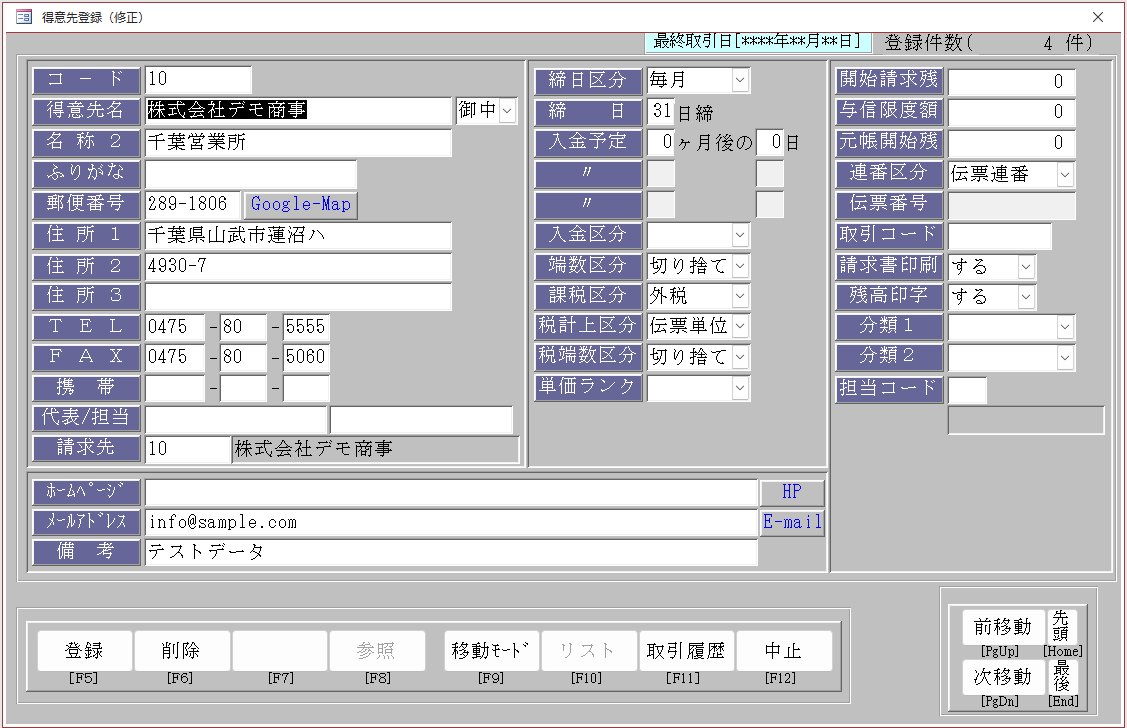Expand the 端数区分 dropdown

(x=740, y=267)
